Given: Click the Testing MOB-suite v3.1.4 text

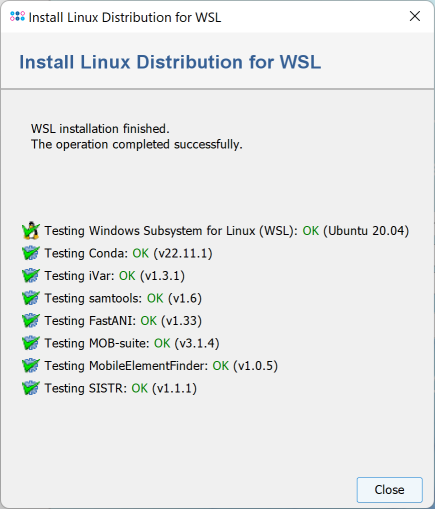Looking at the screenshot, I should (x=132, y=343).
